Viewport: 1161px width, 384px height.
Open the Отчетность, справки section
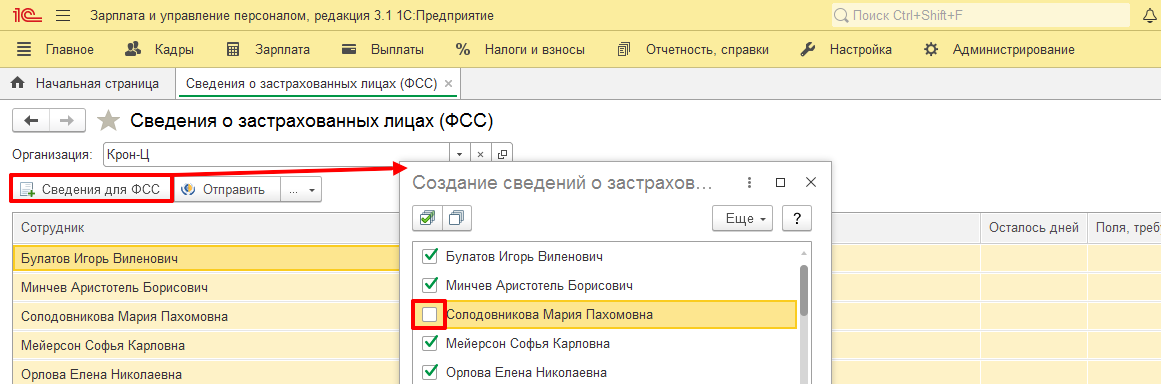pos(693,50)
